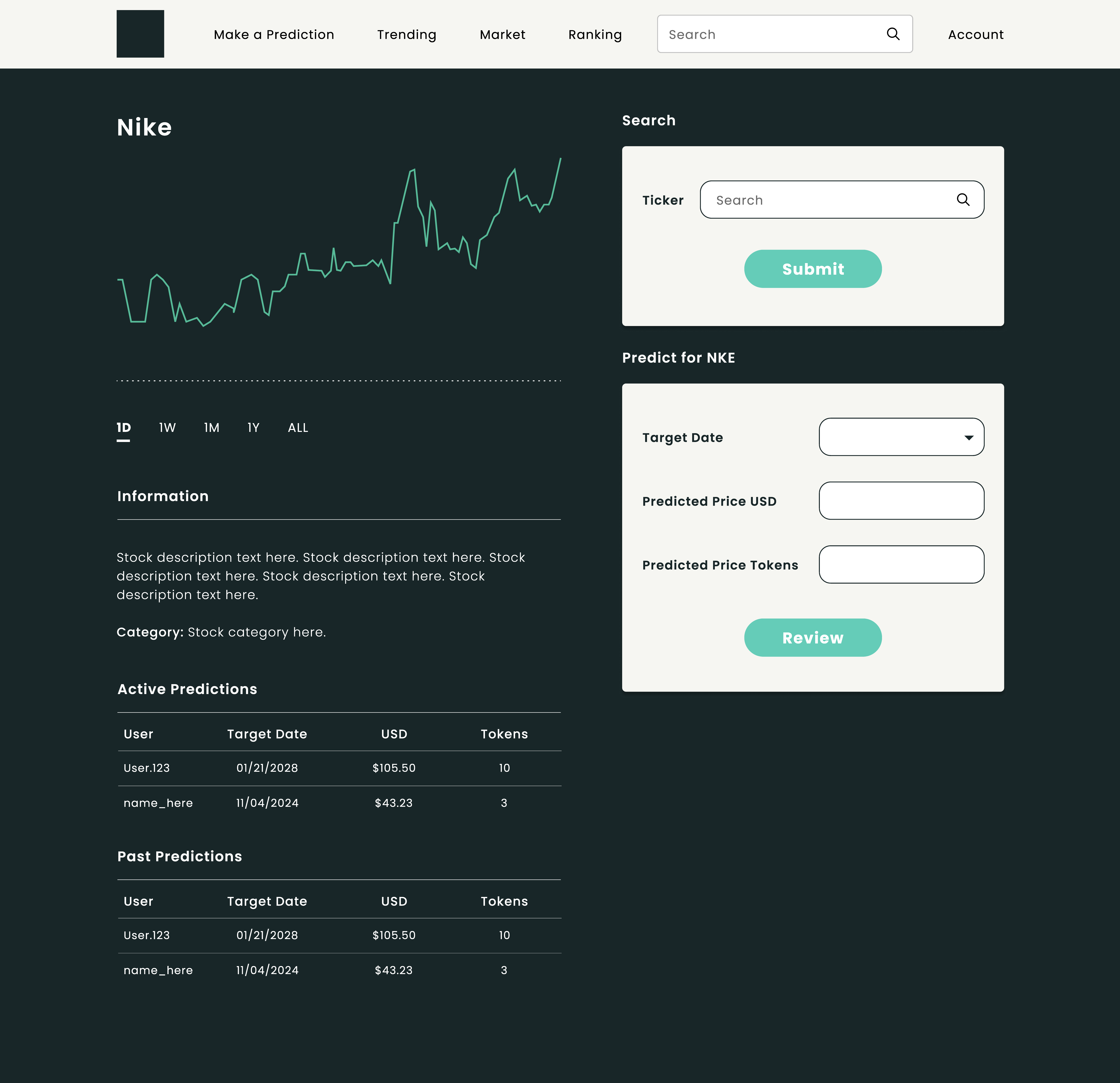This screenshot has height=1083, width=1120.
Task: Open the Market section
Action: tap(502, 34)
